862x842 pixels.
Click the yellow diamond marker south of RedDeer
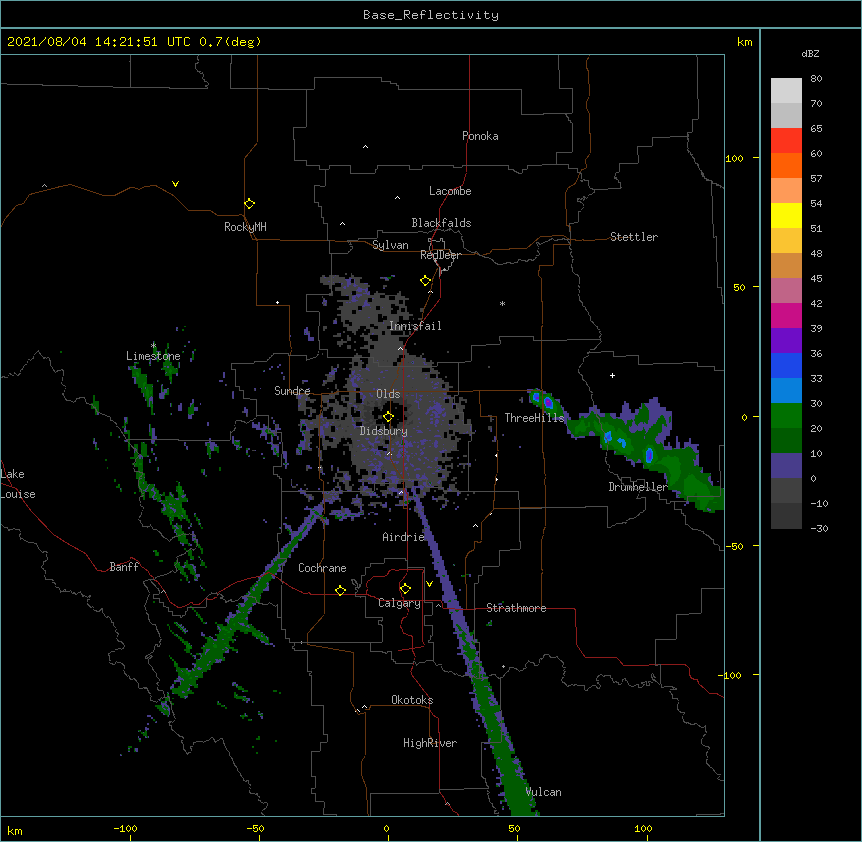[425, 281]
